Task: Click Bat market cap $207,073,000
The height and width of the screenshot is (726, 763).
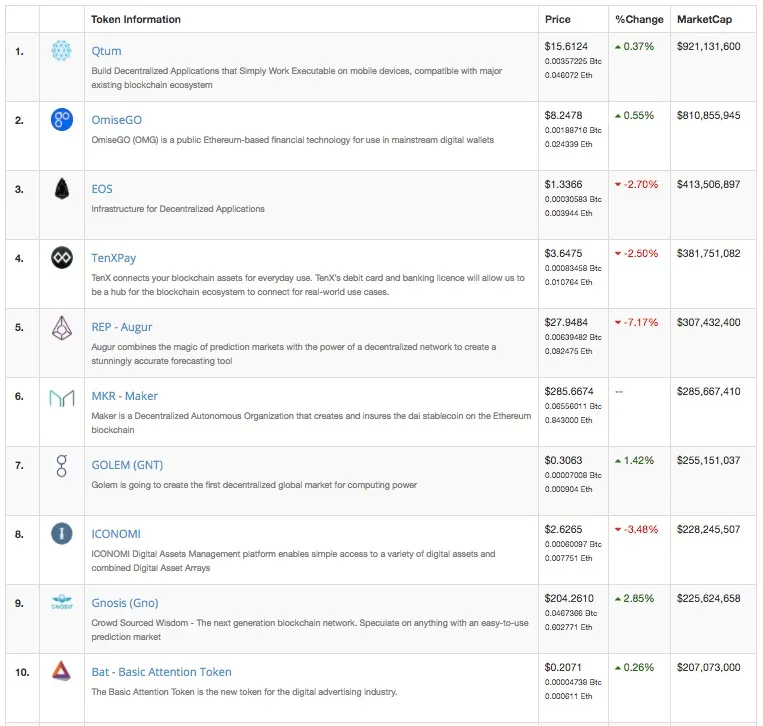Action: pyautogui.click(x=708, y=668)
